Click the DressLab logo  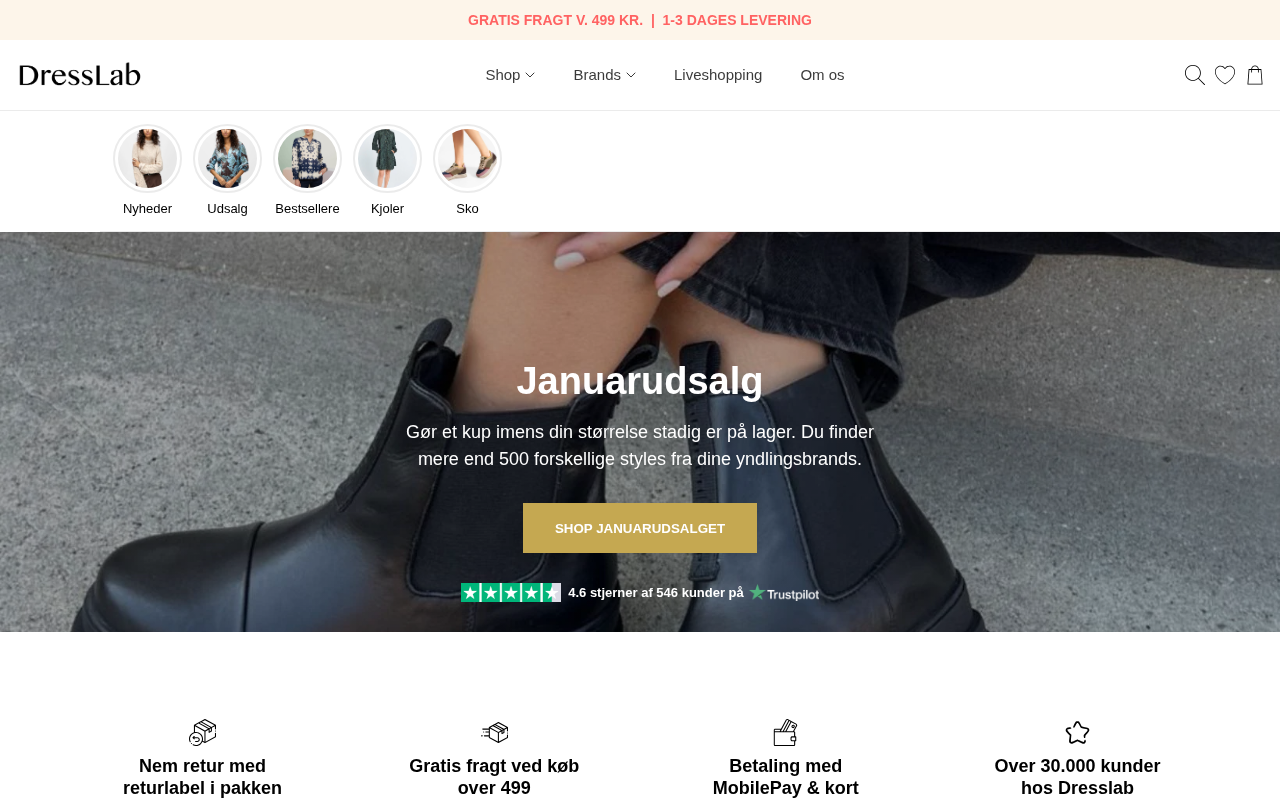click(x=80, y=75)
